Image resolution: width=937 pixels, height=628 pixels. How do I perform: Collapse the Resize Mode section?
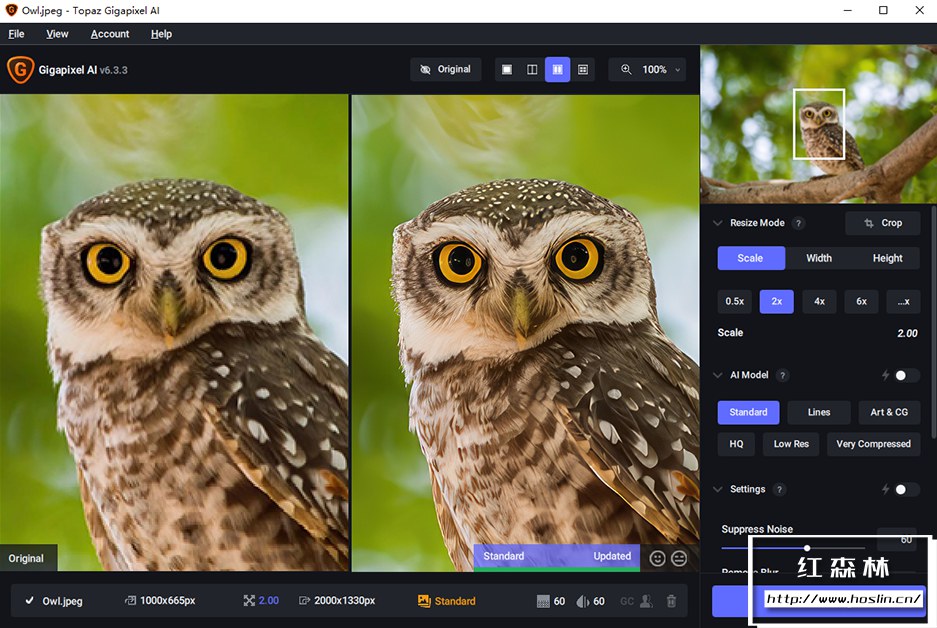point(717,223)
